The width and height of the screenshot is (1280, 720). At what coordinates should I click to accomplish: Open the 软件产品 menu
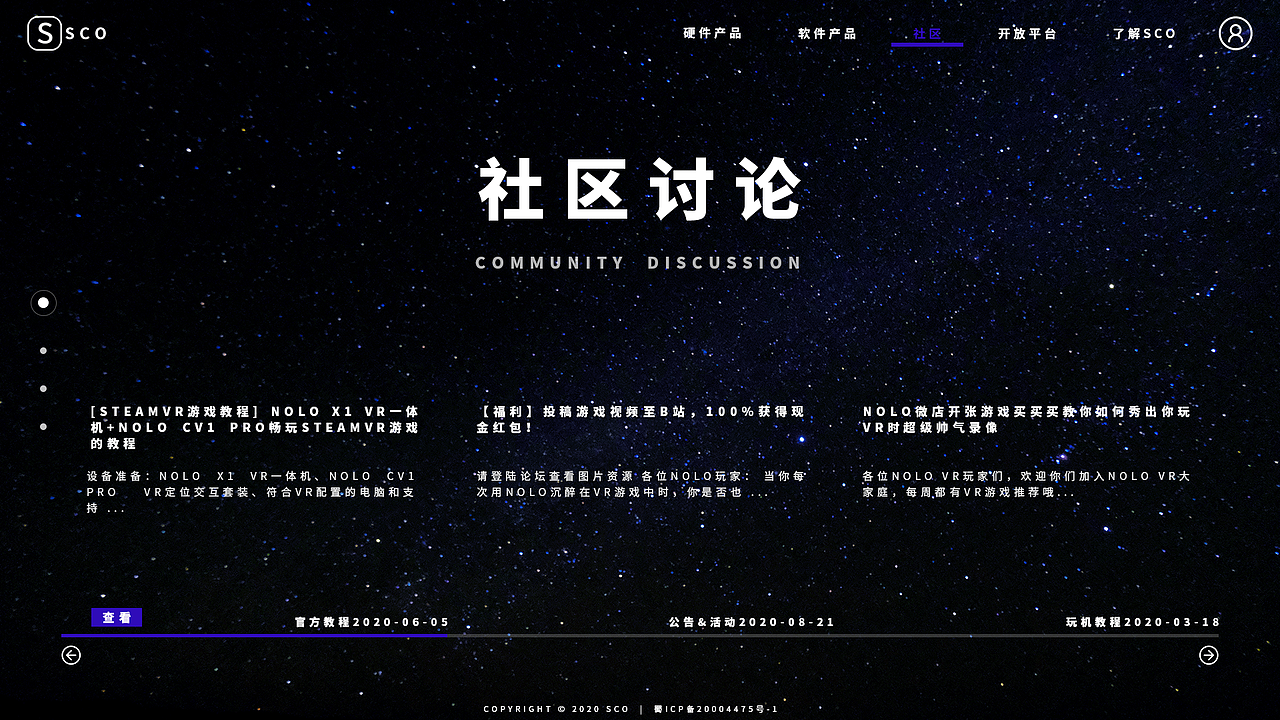[828, 33]
